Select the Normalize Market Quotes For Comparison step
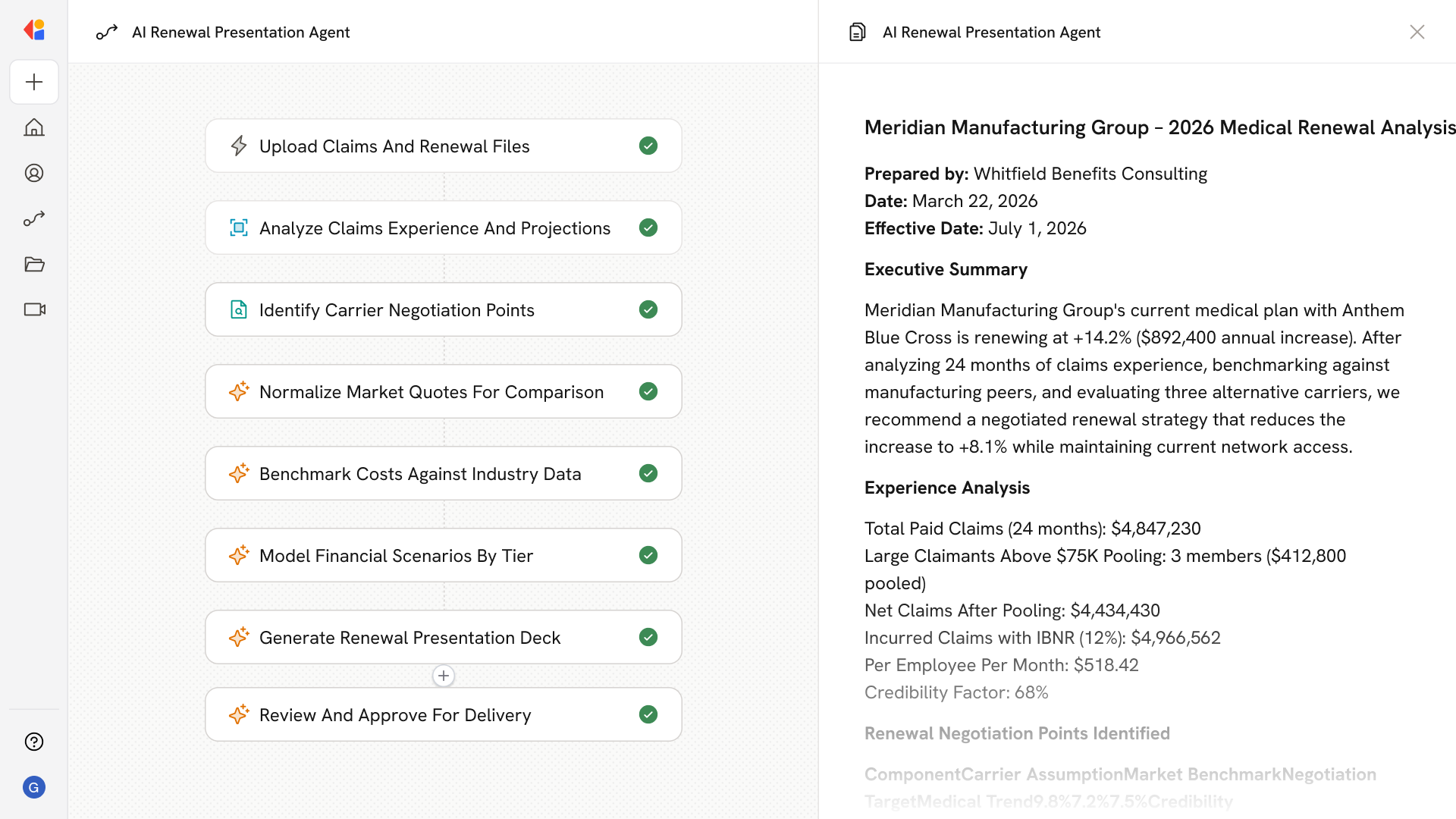 click(431, 392)
